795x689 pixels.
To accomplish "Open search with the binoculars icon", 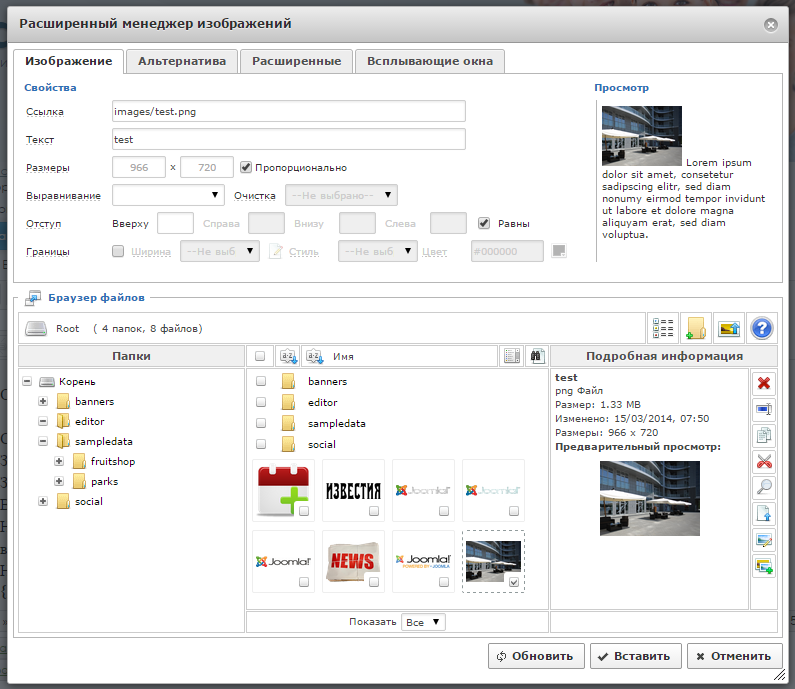I will point(537,356).
